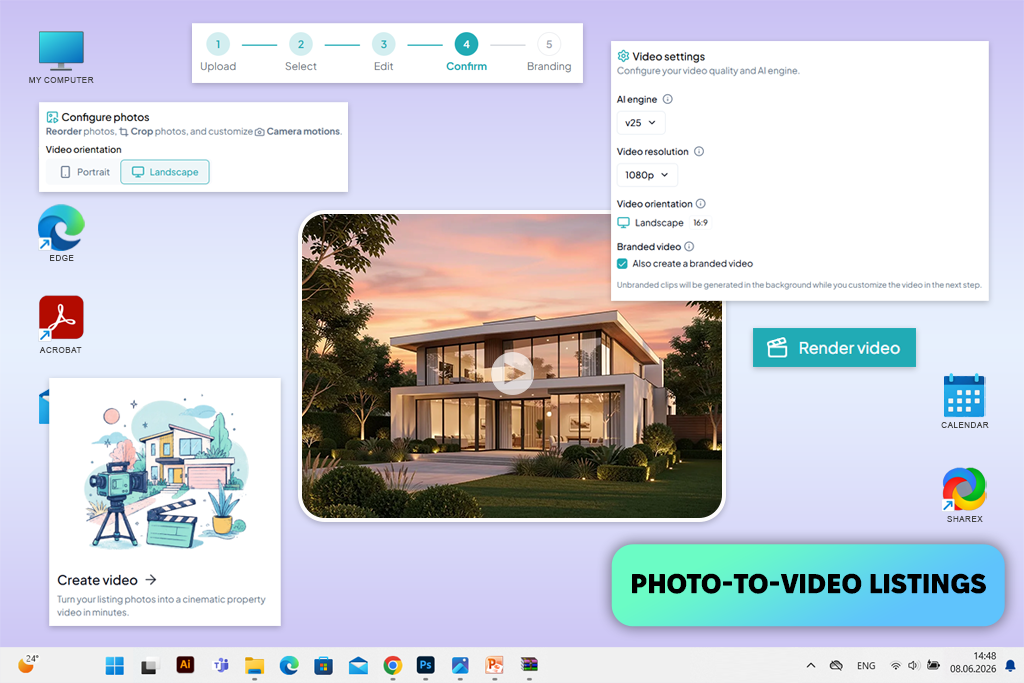Click the Branded video info icon

tap(689, 247)
